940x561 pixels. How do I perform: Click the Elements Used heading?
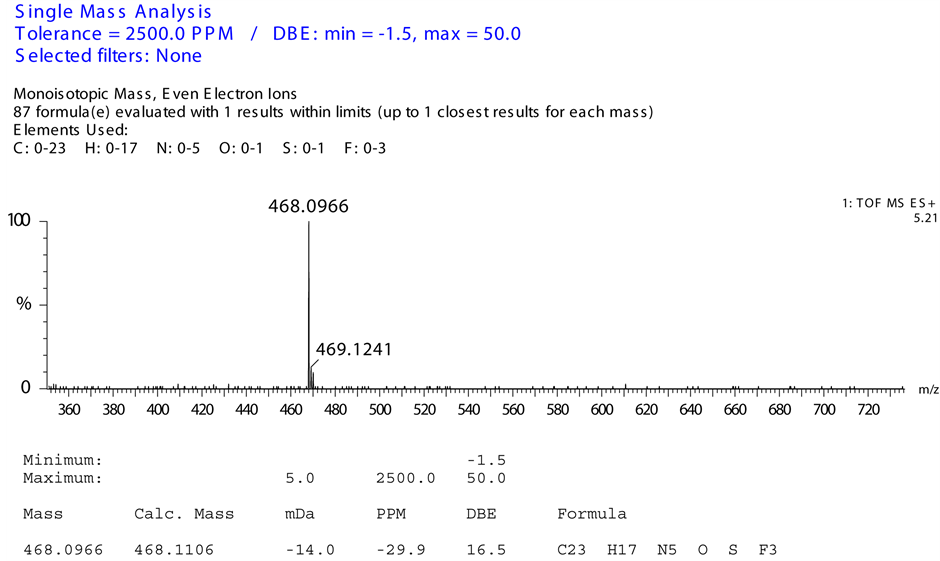[x=70, y=129]
